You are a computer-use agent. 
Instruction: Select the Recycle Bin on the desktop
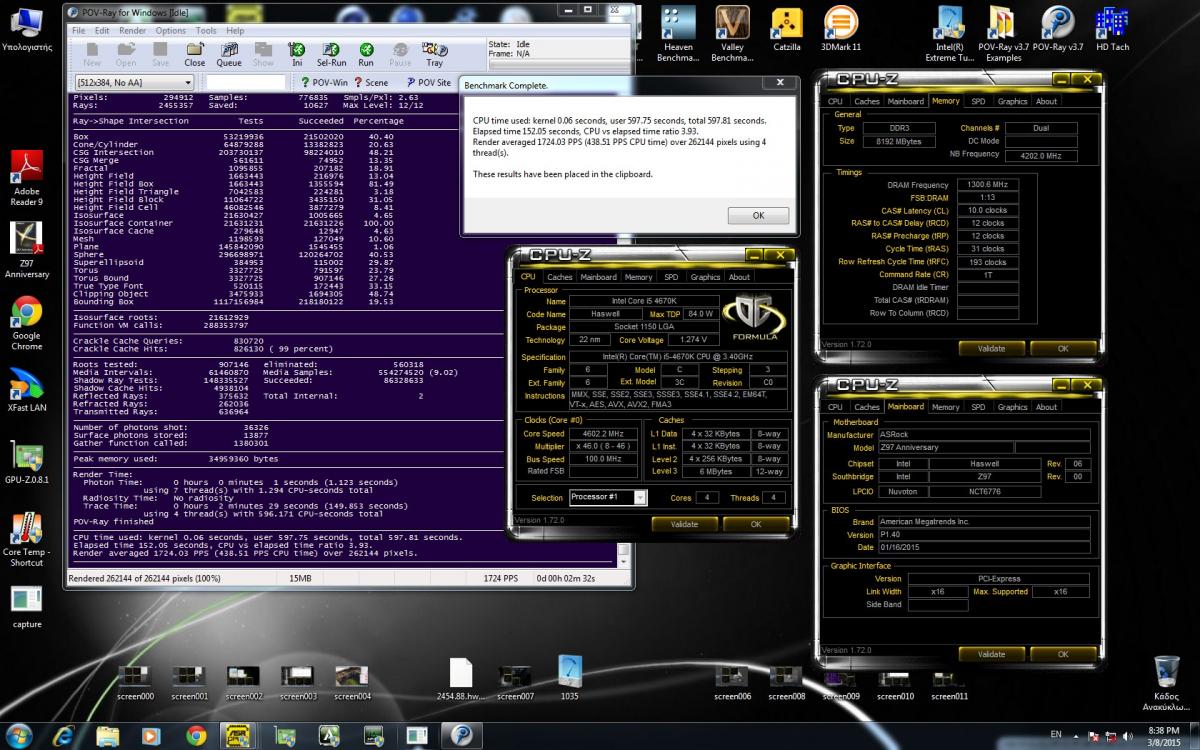pyautogui.click(x=1167, y=683)
